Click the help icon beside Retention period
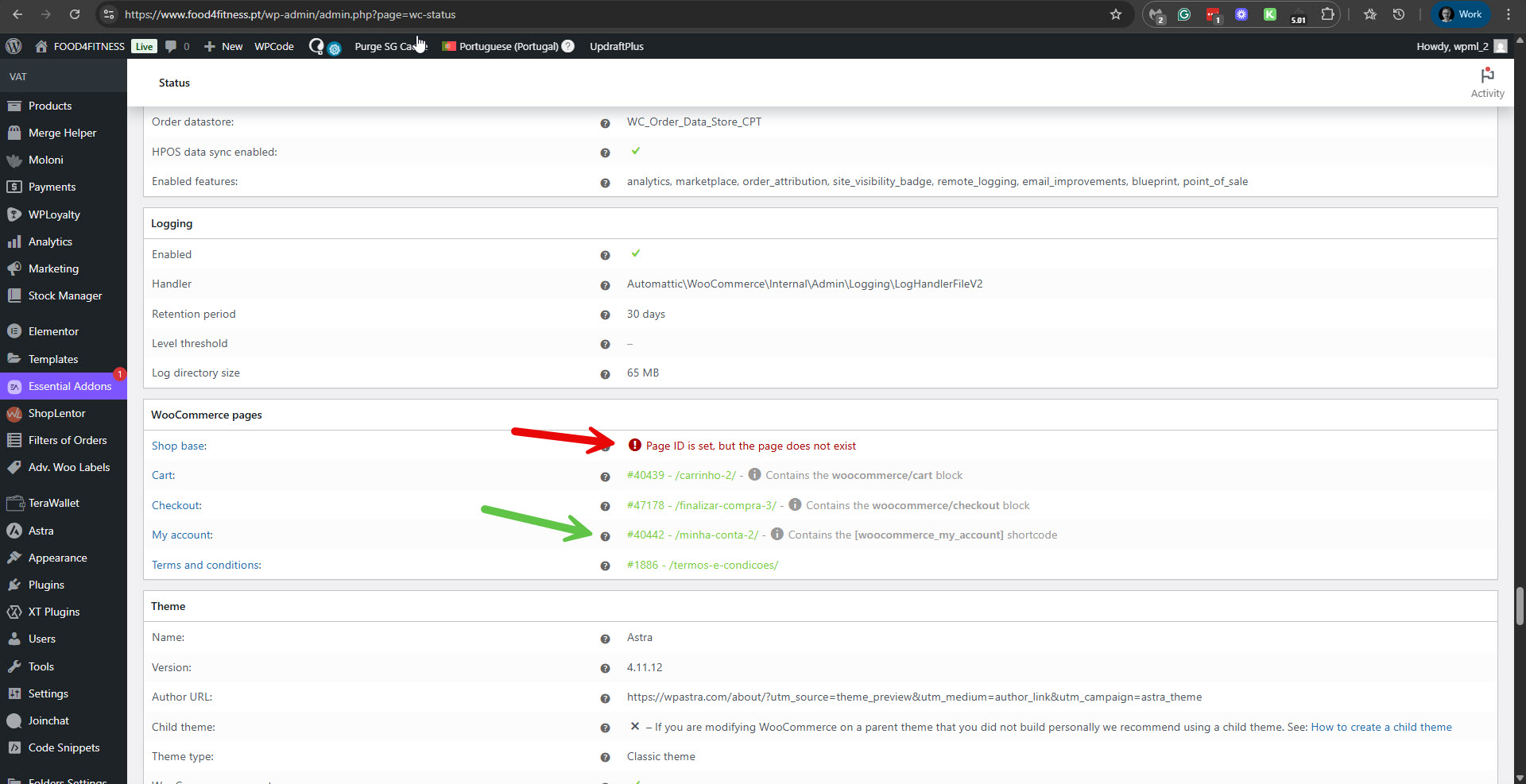This screenshot has height=784, width=1526. (x=605, y=315)
